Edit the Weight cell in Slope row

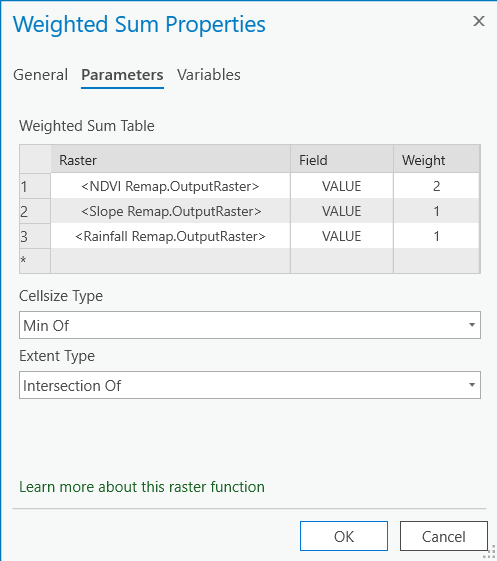(x=437, y=211)
